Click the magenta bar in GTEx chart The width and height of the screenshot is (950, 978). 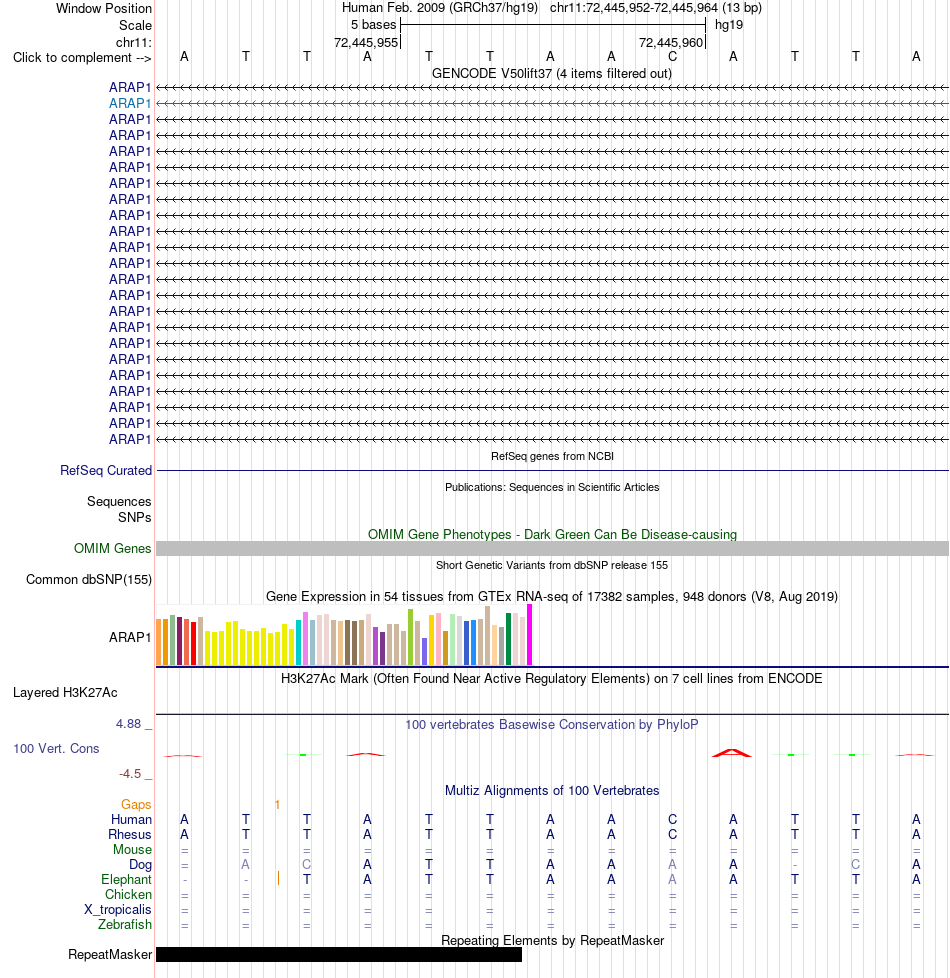[530, 635]
